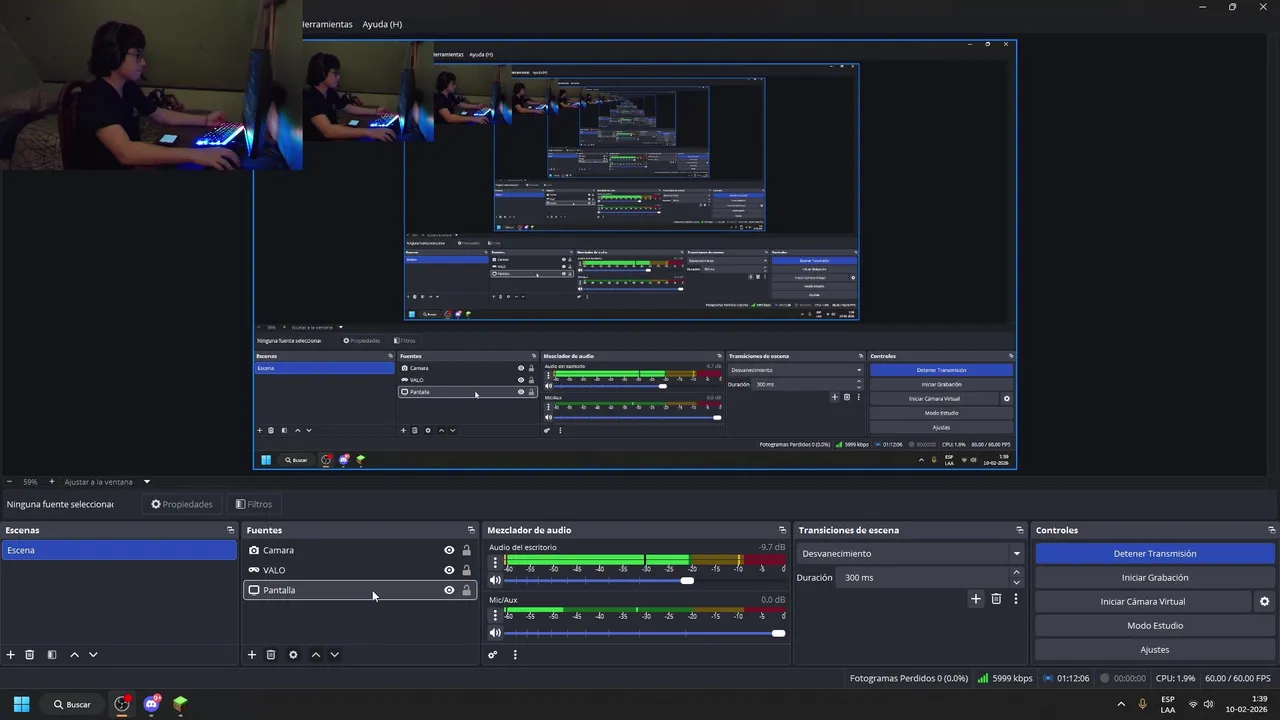The image size is (1280, 720).
Task: Decrease Duración with down arrow
Action: 1017,582
